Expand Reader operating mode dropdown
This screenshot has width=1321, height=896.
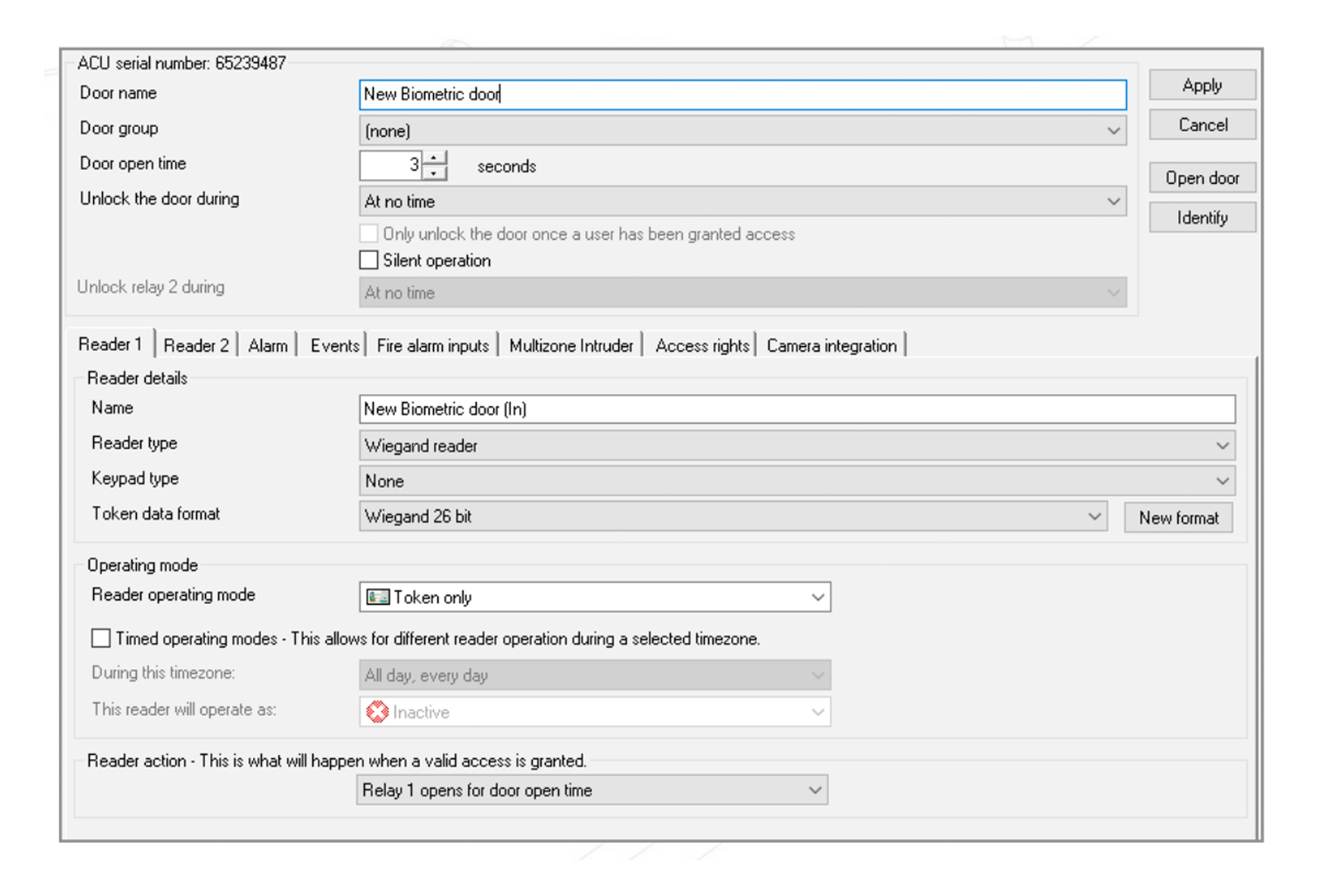coord(595,597)
